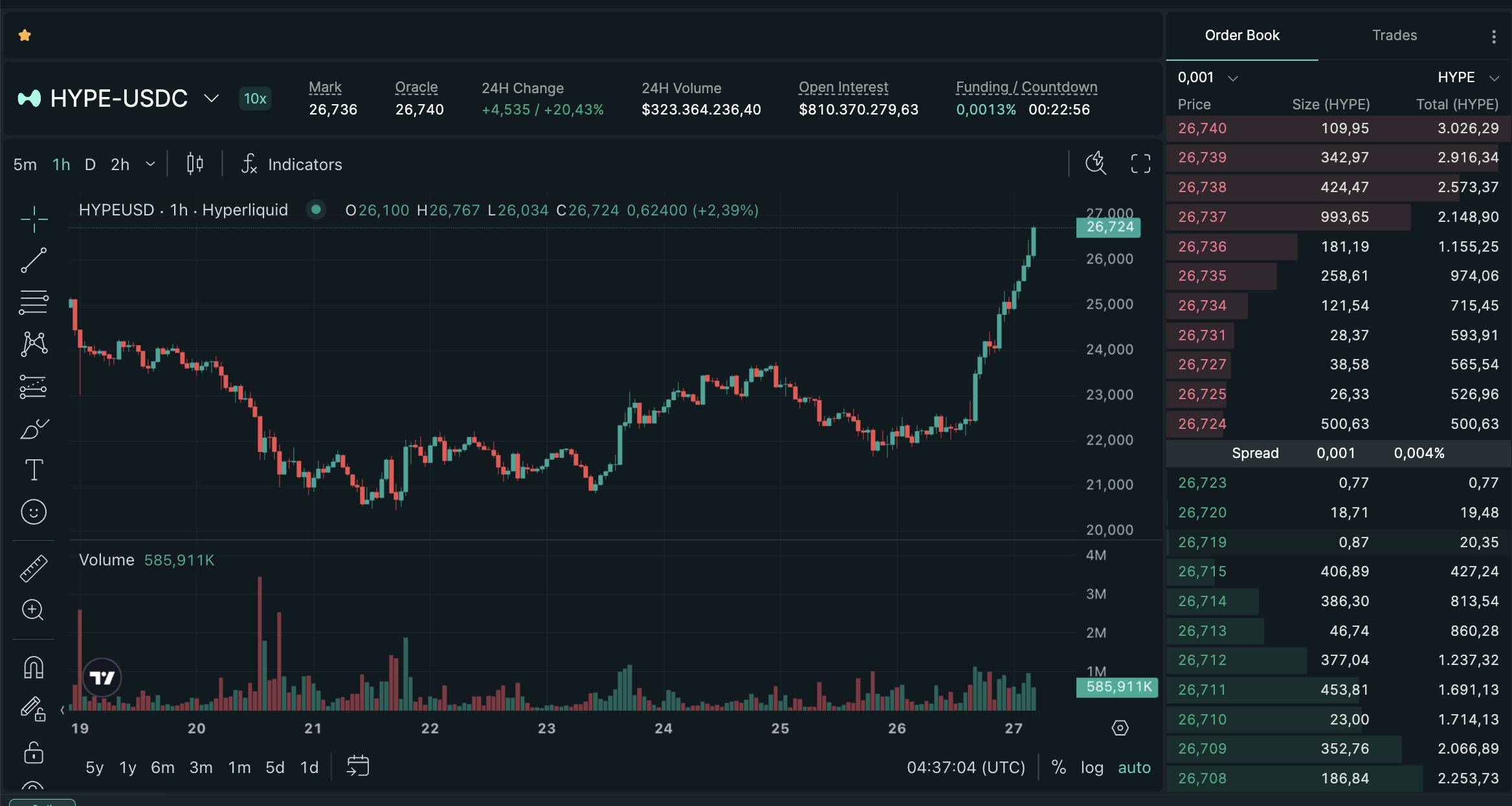This screenshot has width=1512, height=806.
Task: Select the trend line drawing tool
Action: tap(34, 260)
